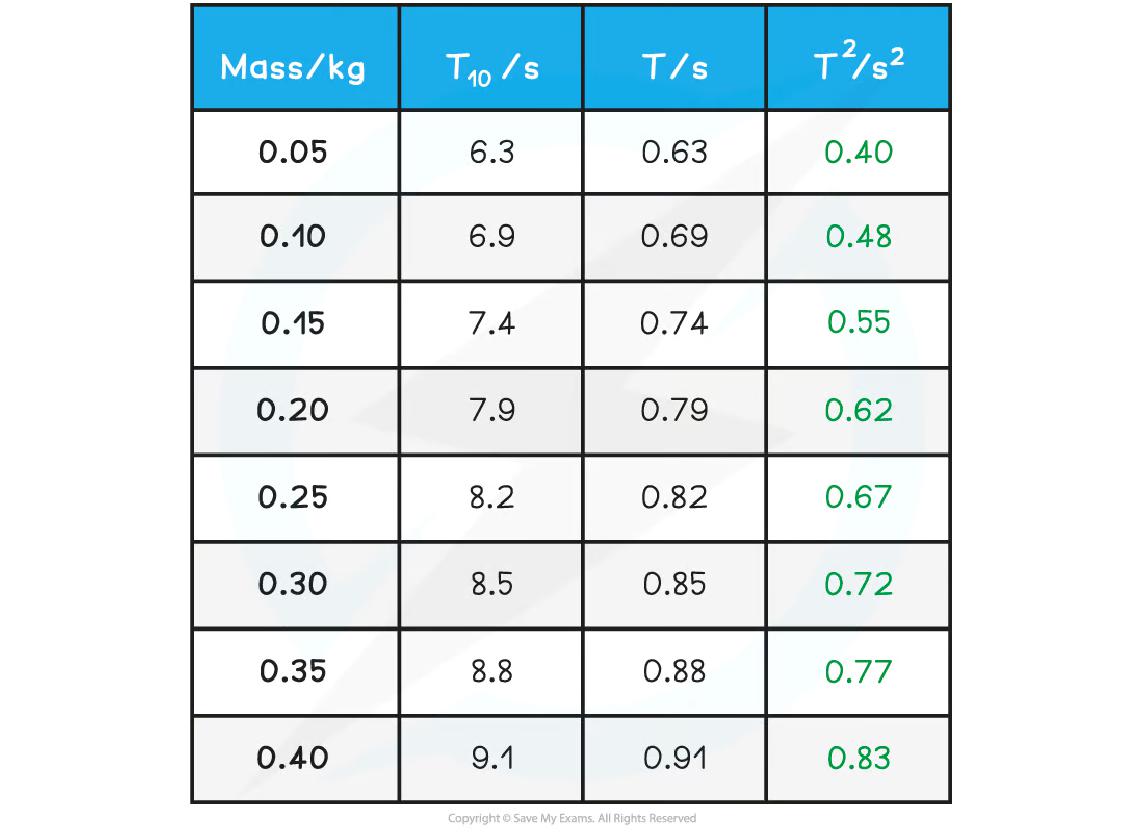
Task: Select the T²/s² column header
Action: [x=859, y=66]
